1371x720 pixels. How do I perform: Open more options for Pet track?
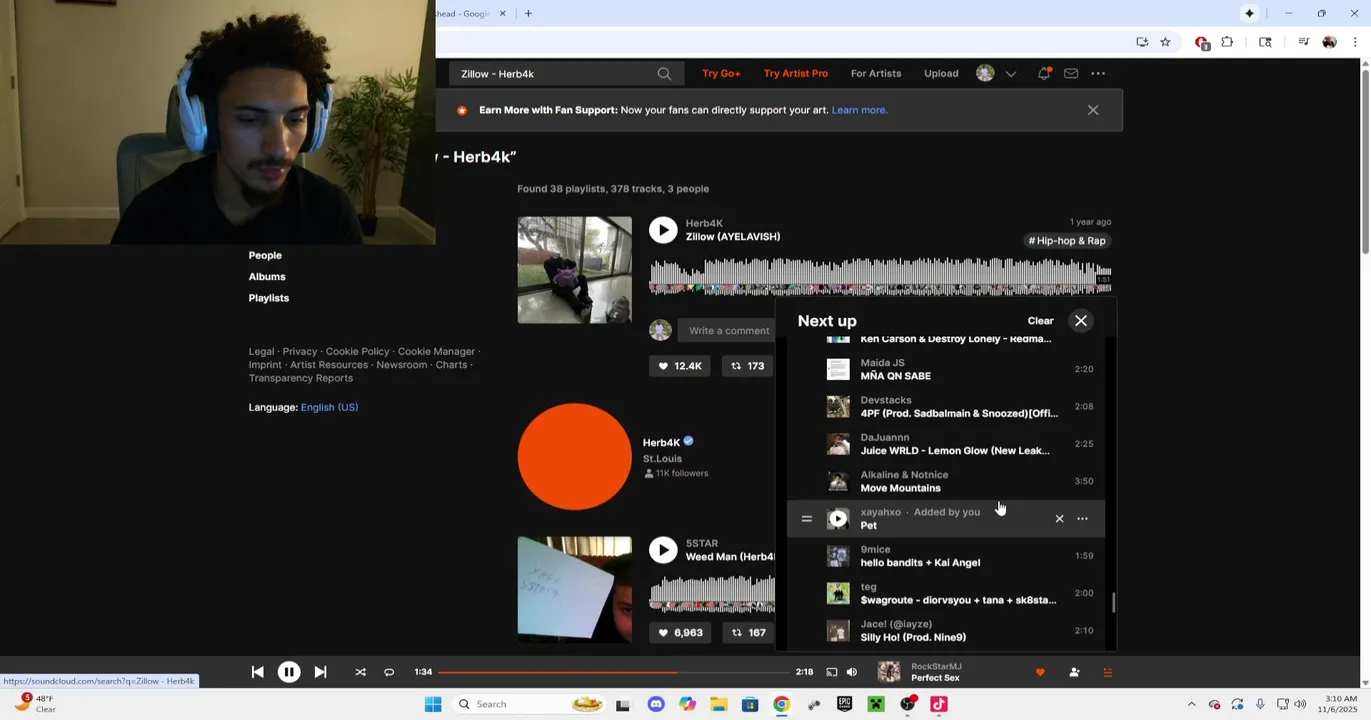click(1082, 519)
